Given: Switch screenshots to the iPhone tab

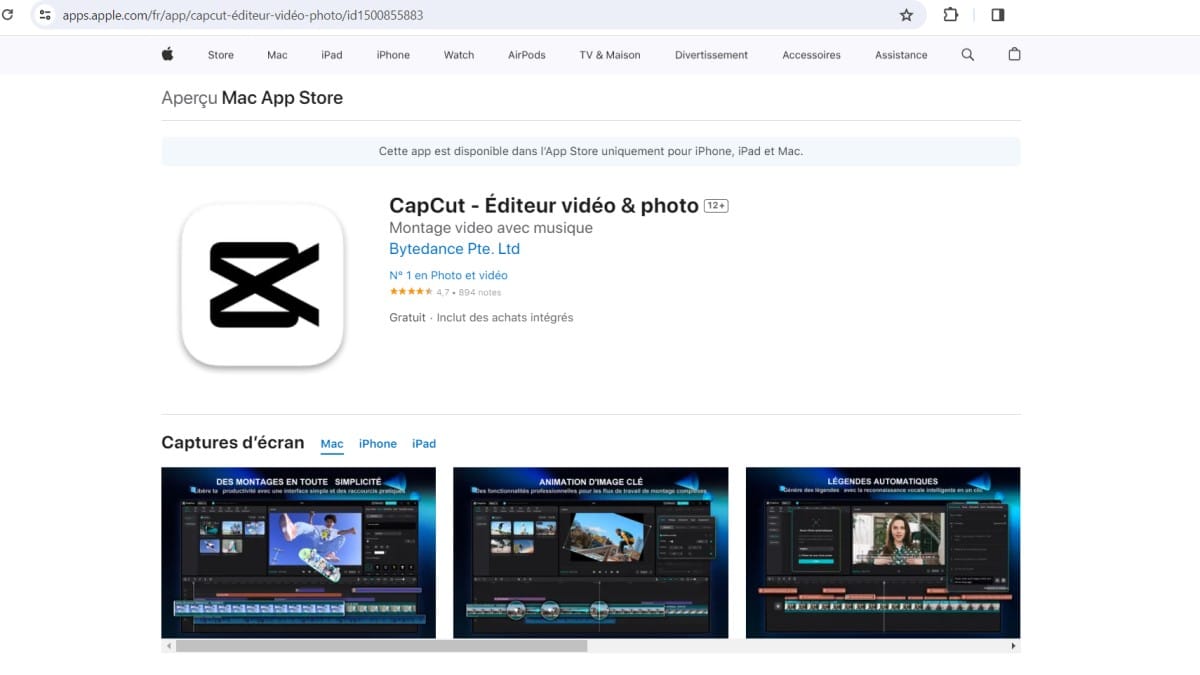Looking at the screenshot, I should 377,444.
